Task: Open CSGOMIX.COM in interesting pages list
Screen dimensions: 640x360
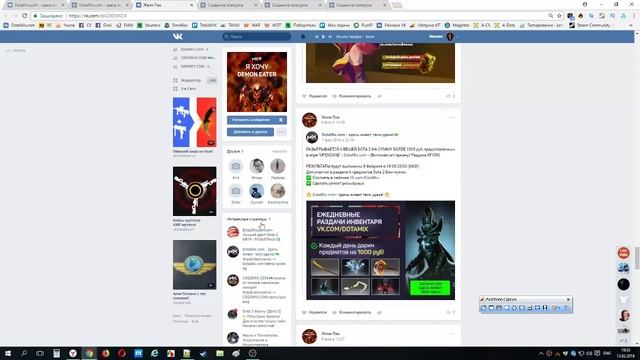Action: [255, 278]
